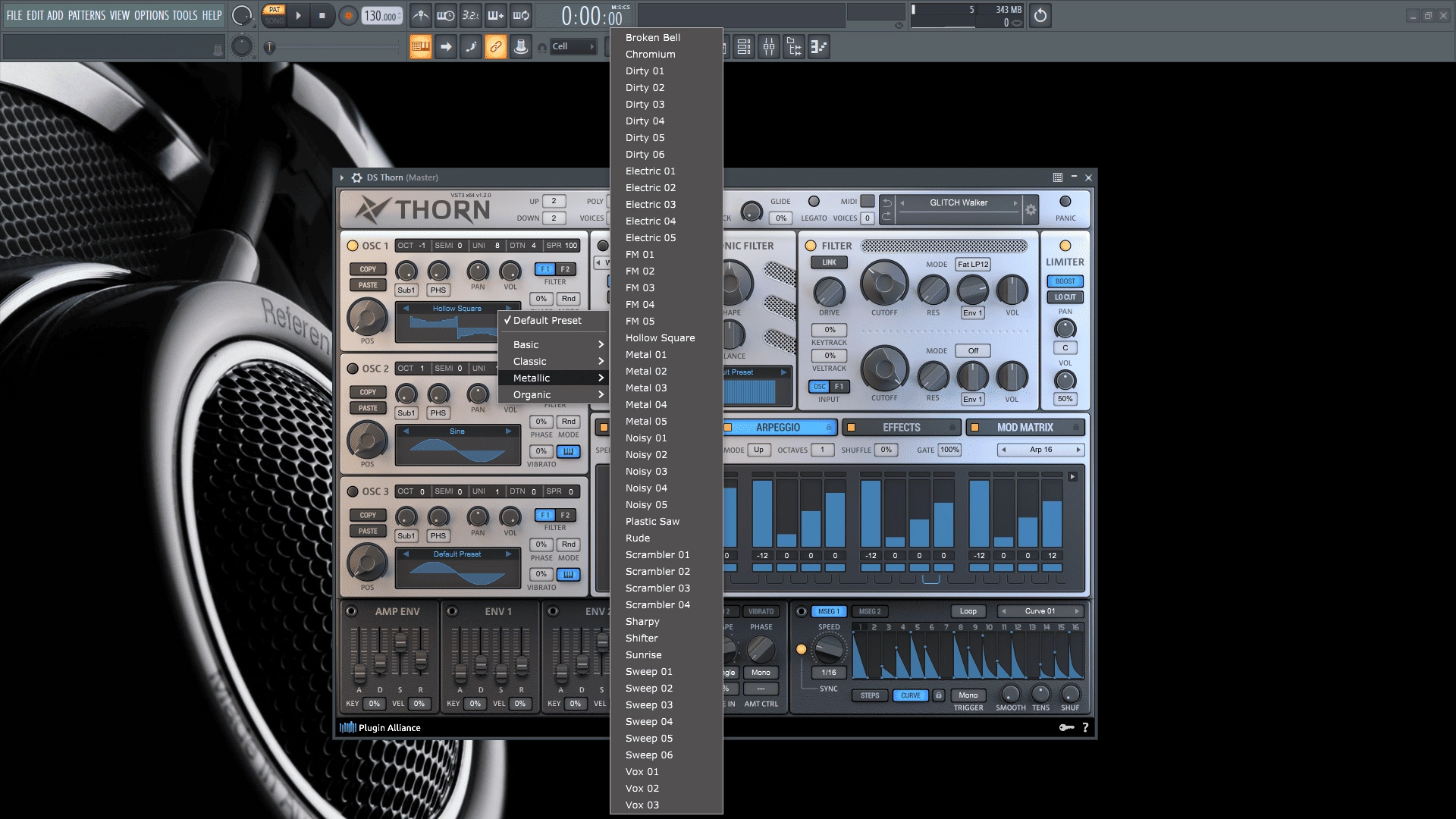This screenshot has height=819, width=1456.
Task: Switch to the MOD MATRIX tab
Action: [1025, 428]
